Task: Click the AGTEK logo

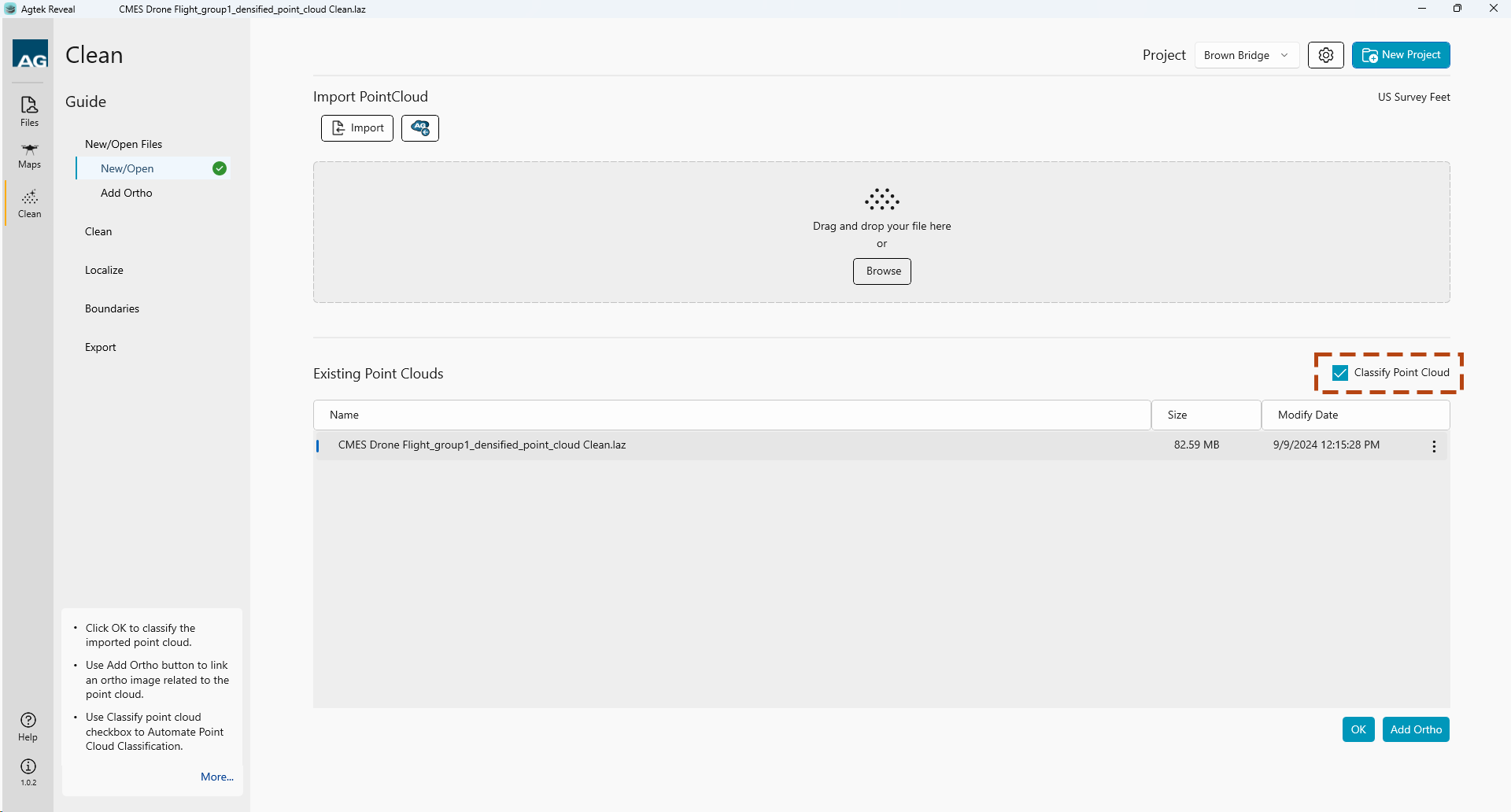Action: [x=31, y=55]
